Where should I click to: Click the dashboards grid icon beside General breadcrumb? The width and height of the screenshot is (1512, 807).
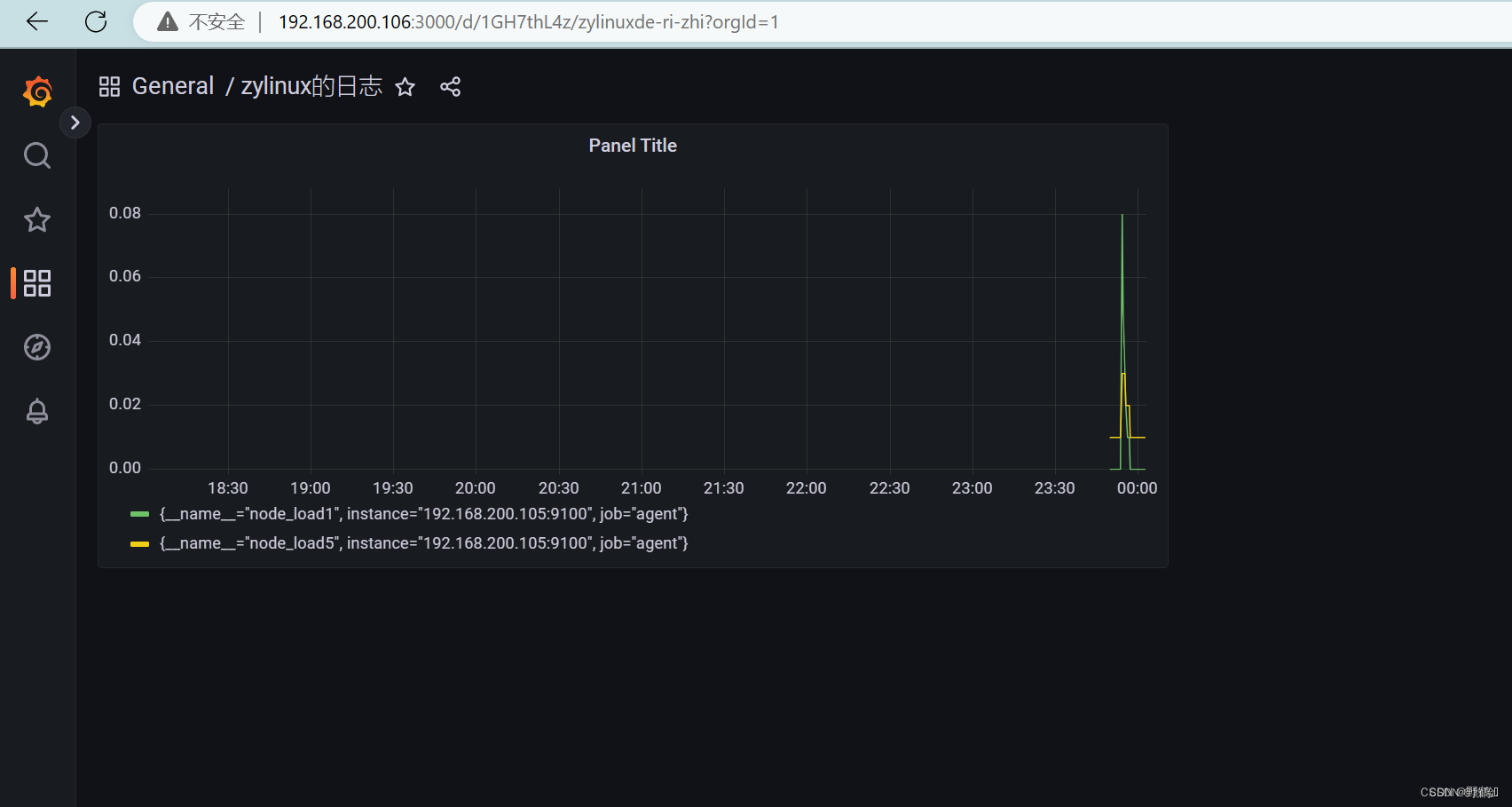click(108, 86)
